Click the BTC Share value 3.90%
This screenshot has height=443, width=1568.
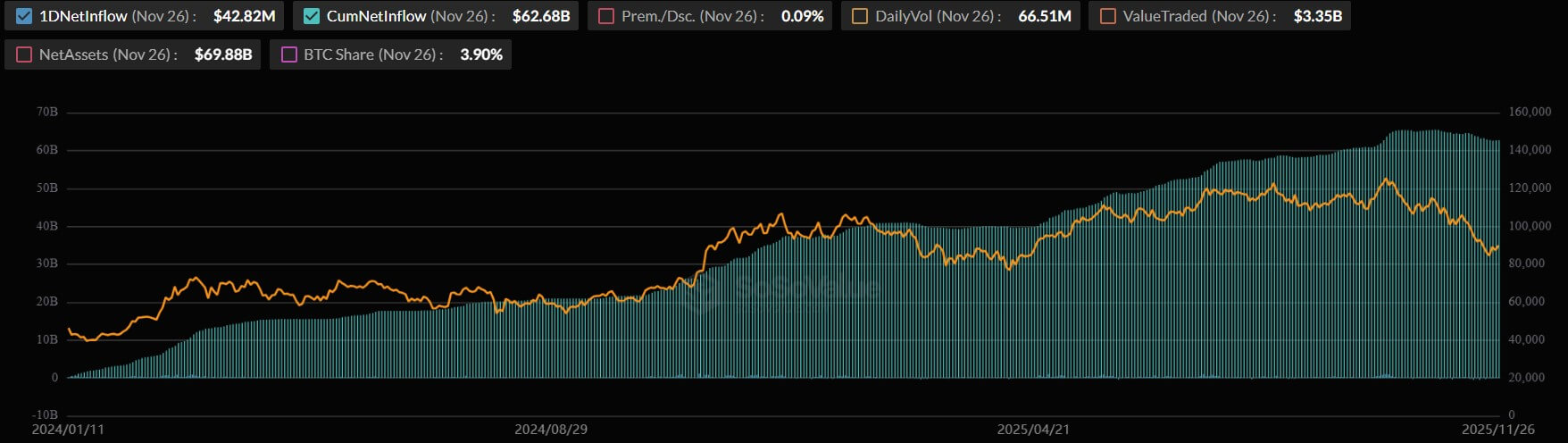481,54
